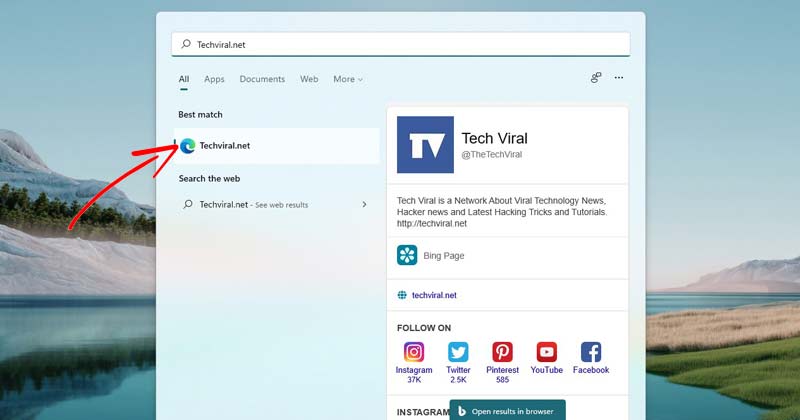Click the Bing logo on Open results button
This screenshot has width=800, height=420.
(462, 411)
